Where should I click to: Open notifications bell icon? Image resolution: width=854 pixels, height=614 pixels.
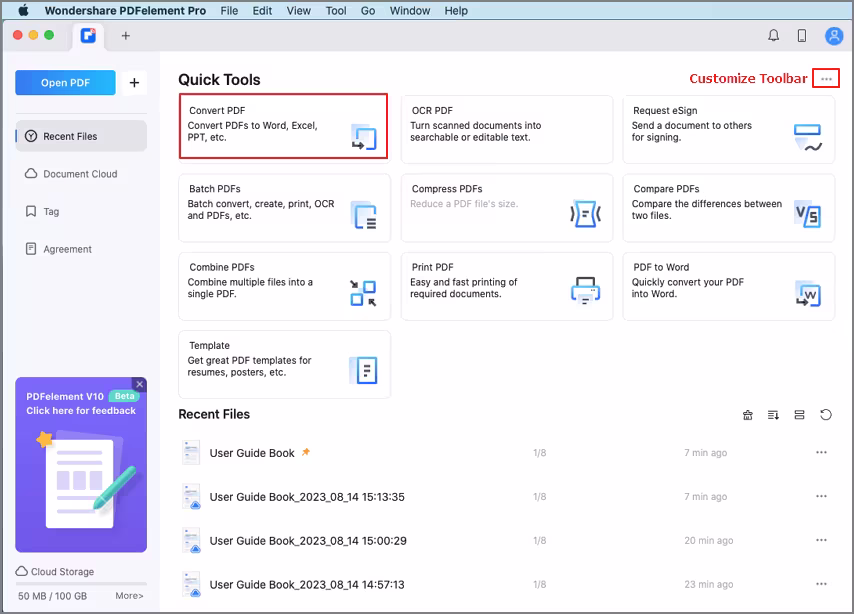[x=773, y=35]
